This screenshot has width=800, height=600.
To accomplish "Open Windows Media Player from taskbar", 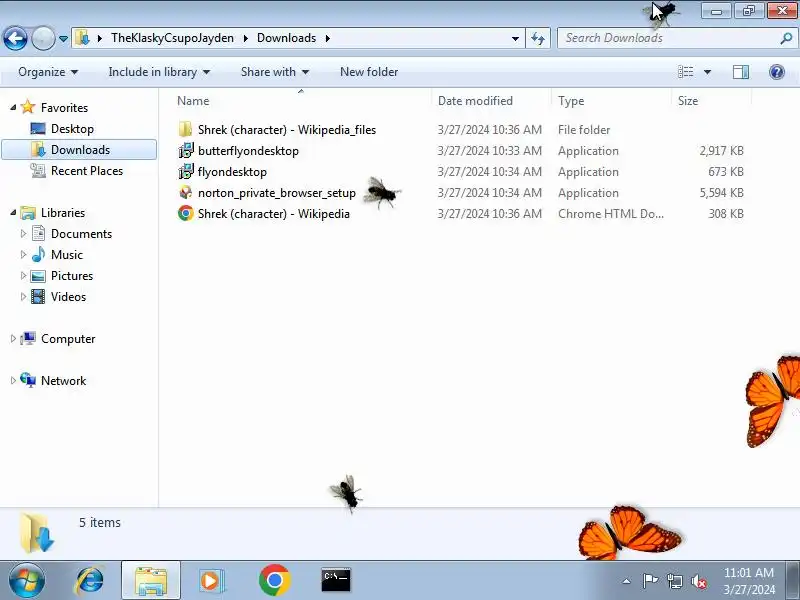I will pyautogui.click(x=210, y=581).
